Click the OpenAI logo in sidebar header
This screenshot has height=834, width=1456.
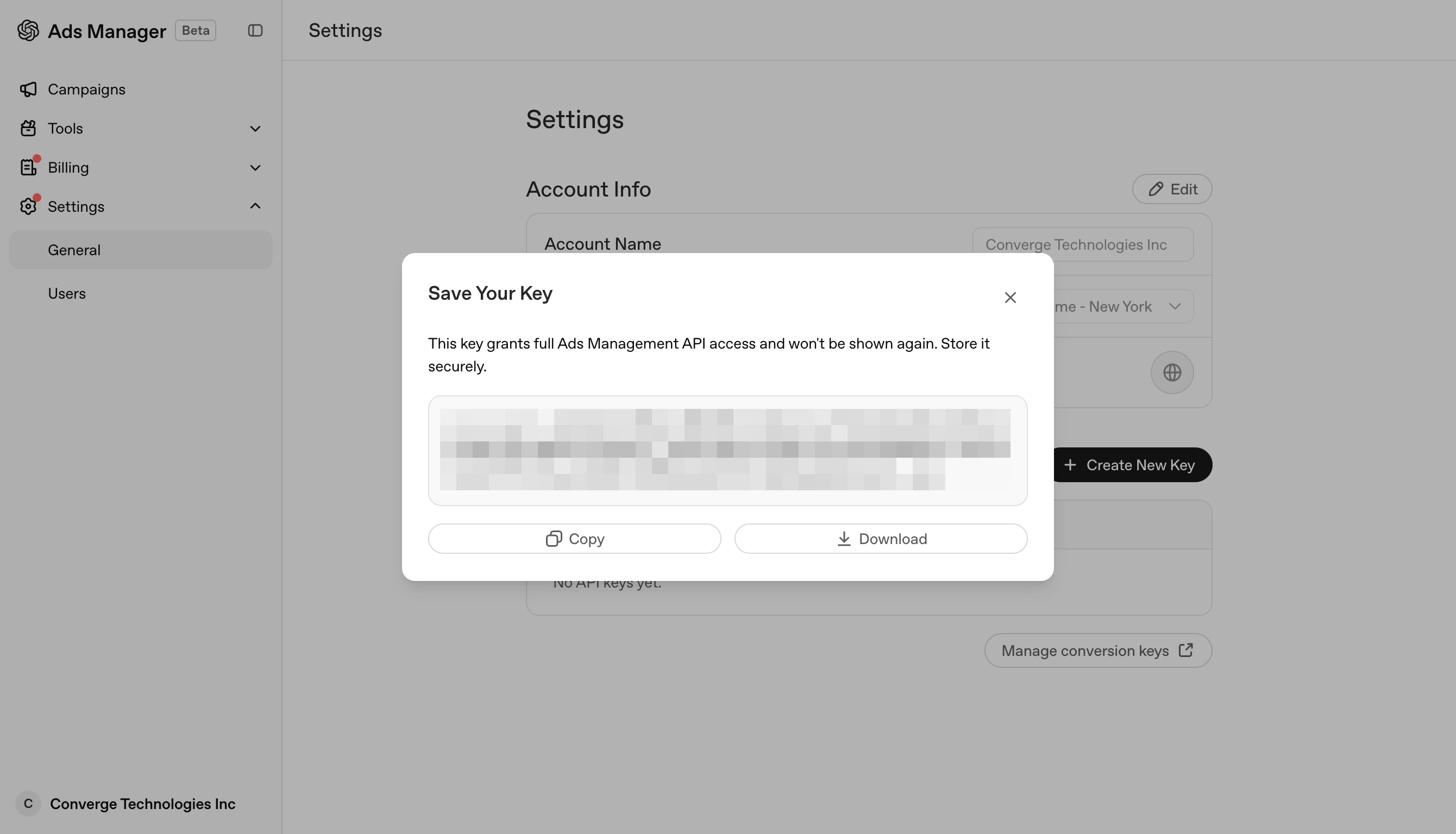pyautogui.click(x=28, y=30)
